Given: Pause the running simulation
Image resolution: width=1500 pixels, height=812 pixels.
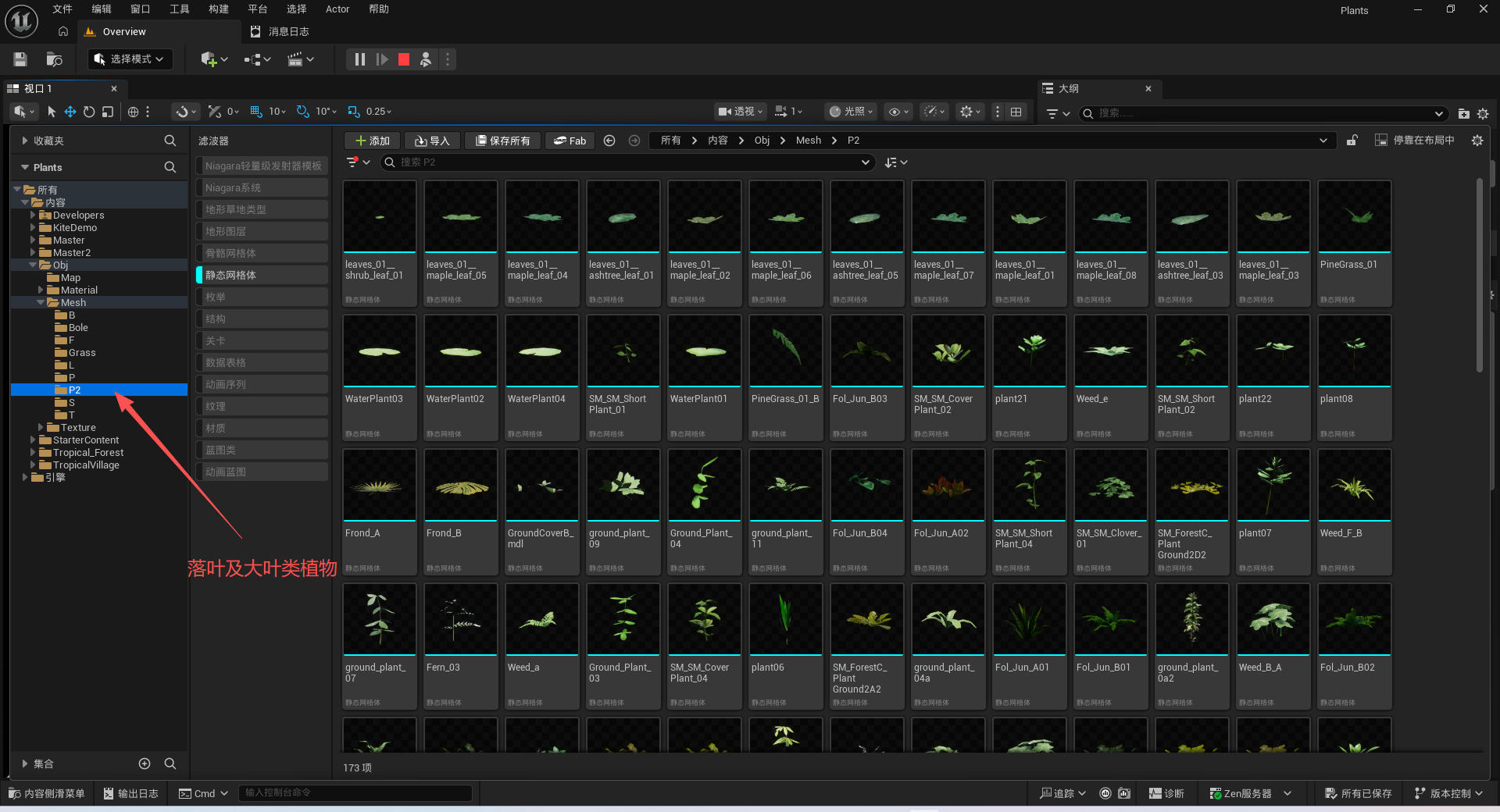Looking at the screenshot, I should coord(359,59).
